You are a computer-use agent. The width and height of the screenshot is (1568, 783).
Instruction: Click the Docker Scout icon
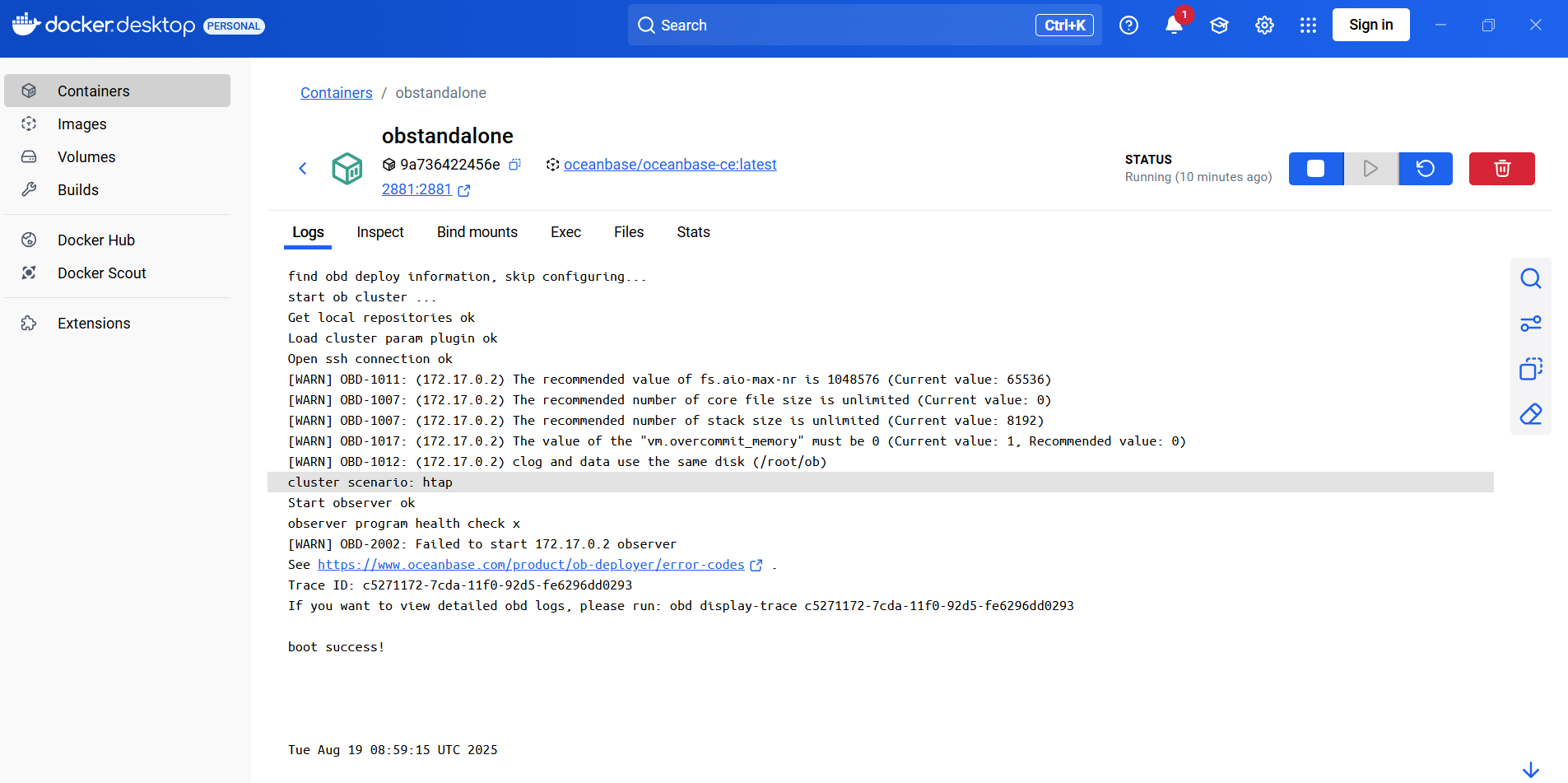tap(29, 273)
